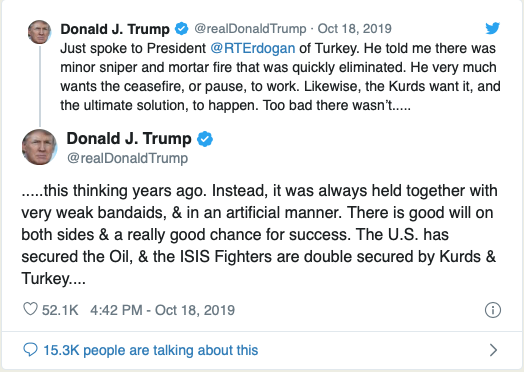The width and height of the screenshot is (524, 372).
Task: Click the Twitter bird logo
Action: (x=493, y=28)
